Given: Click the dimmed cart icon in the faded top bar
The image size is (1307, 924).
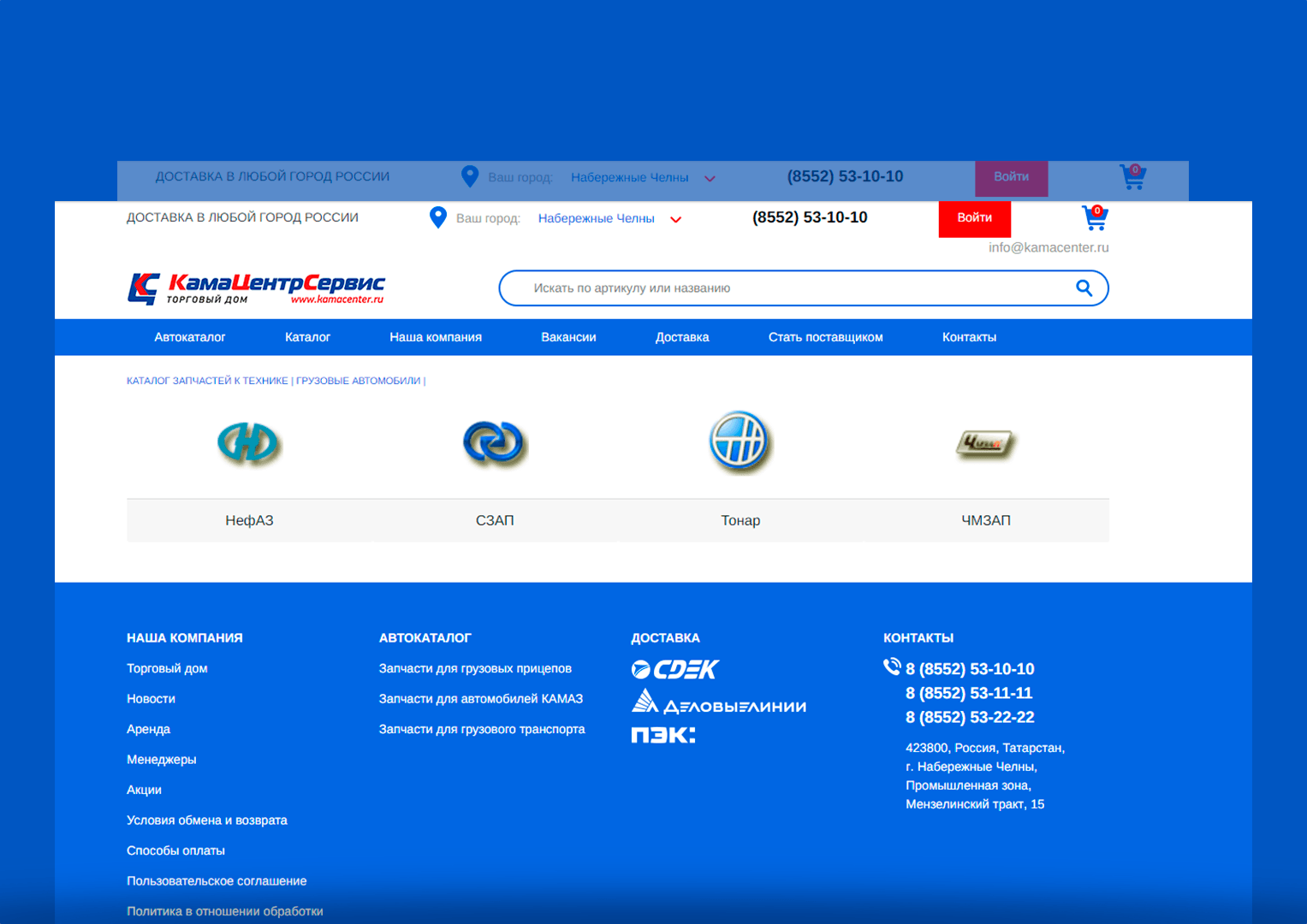Looking at the screenshot, I should click(1133, 177).
